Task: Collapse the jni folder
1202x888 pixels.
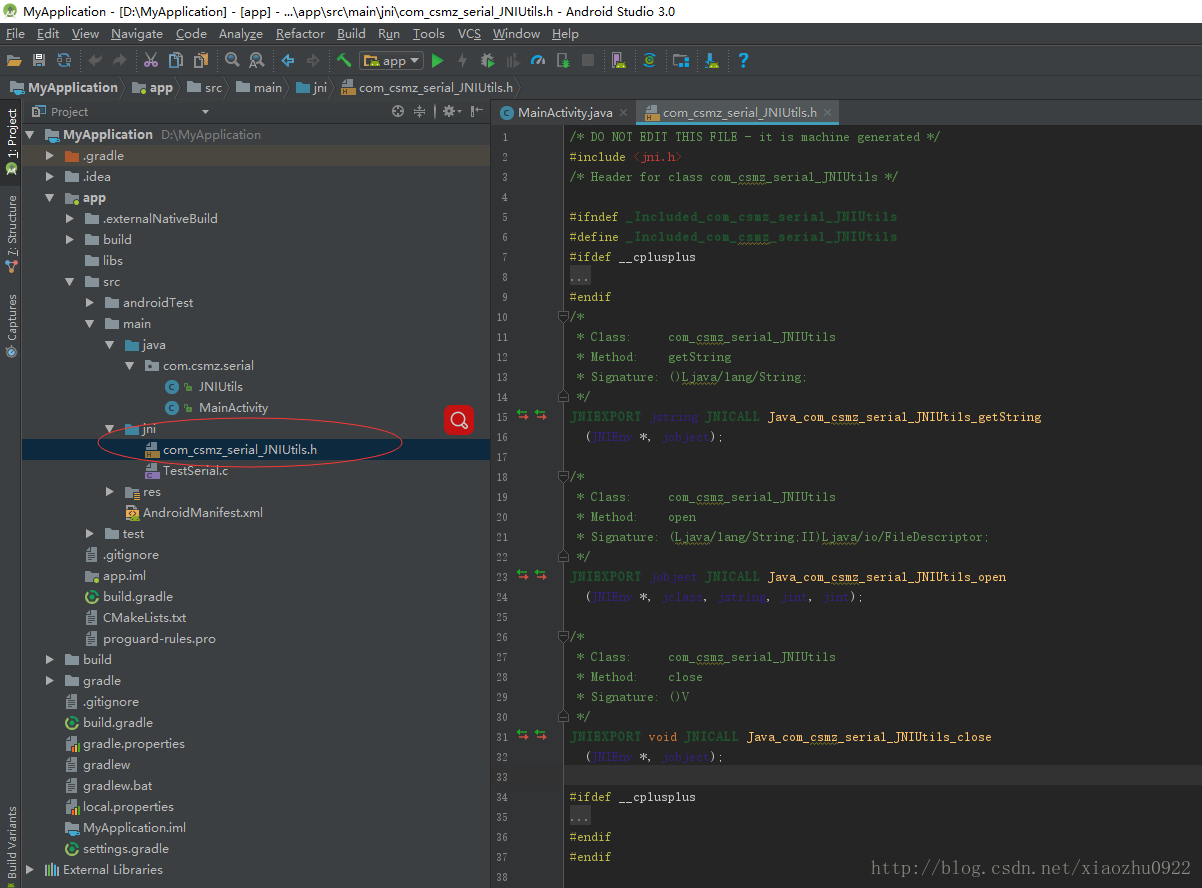Action: [x=110, y=428]
